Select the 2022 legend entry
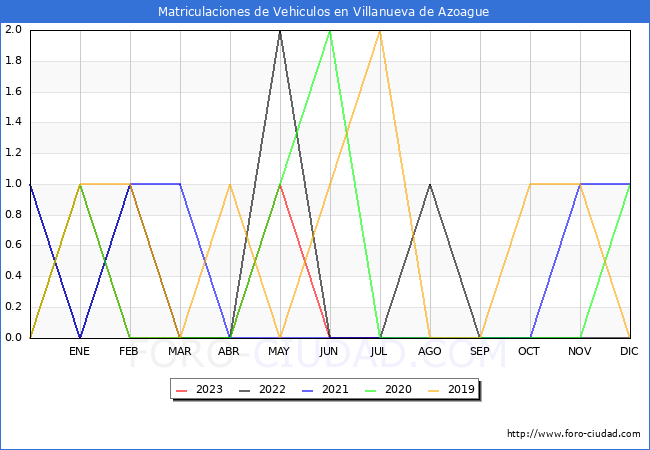The height and width of the screenshot is (450, 650). click(263, 390)
